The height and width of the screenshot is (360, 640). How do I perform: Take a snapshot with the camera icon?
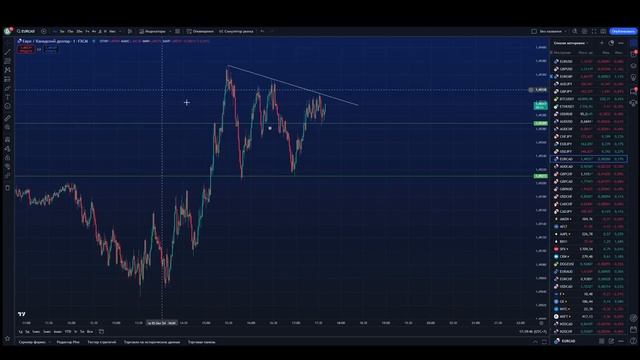(603, 31)
